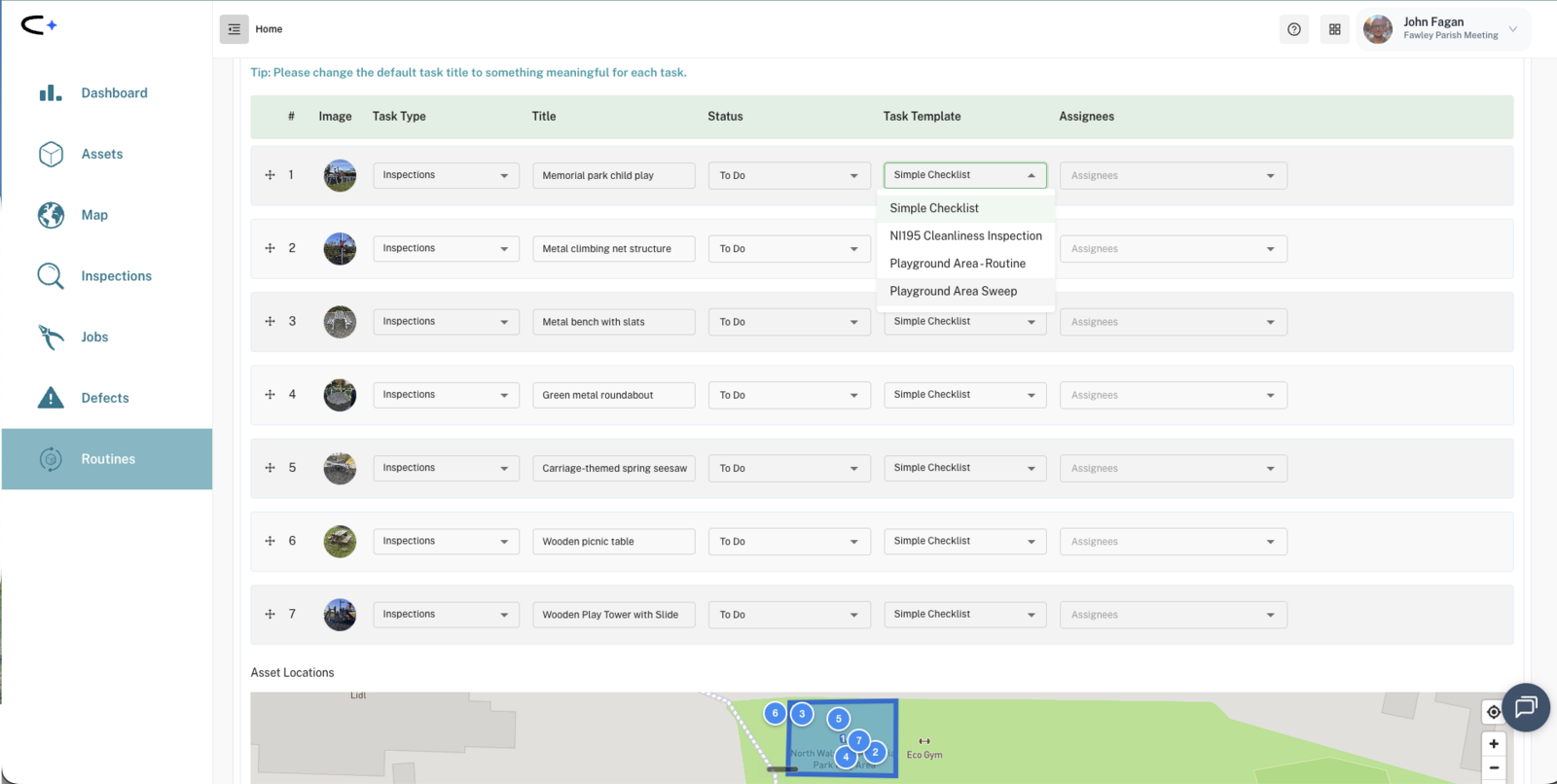Click the app logo in top-left corner
The width and height of the screenshot is (1557, 784).
[x=39, y=25]
